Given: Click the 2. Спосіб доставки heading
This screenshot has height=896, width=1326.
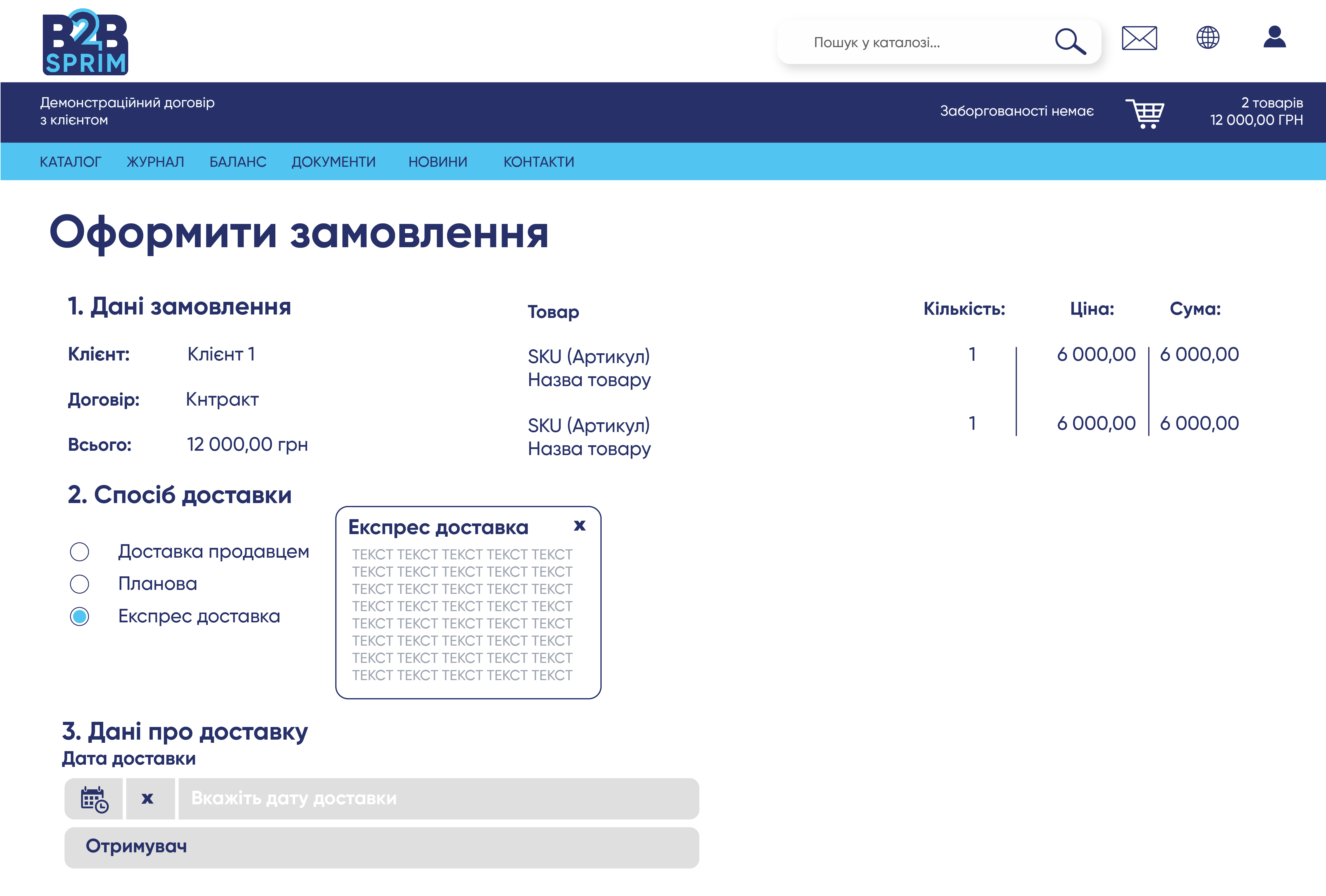Looking at the screenshot, I should 180,495.
